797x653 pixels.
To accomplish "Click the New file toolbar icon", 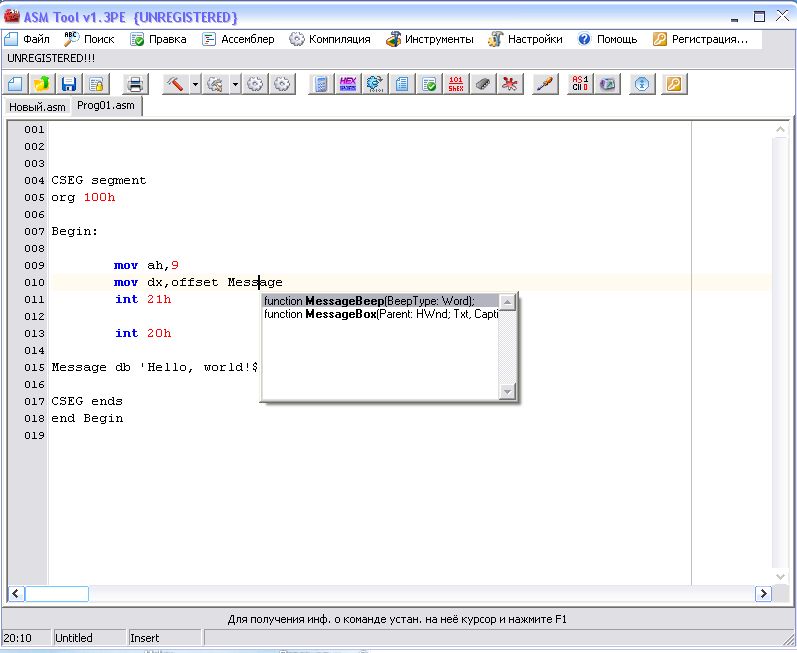I will pyautogui.click(x=15, y=84).
